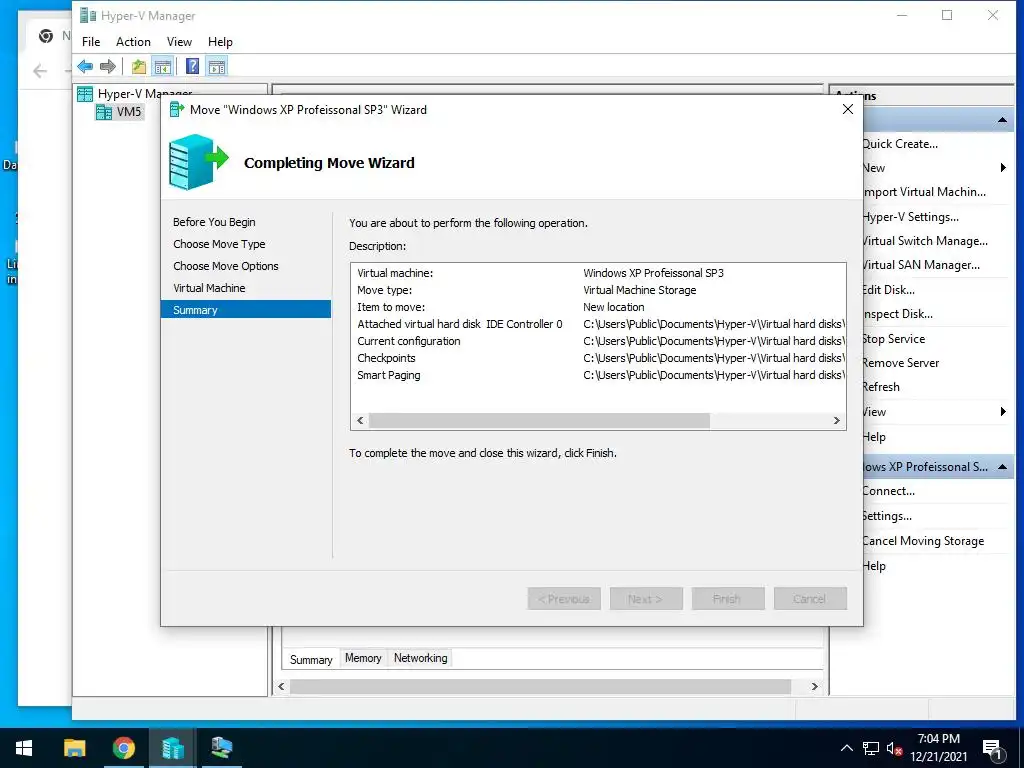Viewport: 1024px width, 768px height.
Task: Click Stop Service action
Action: pyautogui.click(x=893, y=339)
